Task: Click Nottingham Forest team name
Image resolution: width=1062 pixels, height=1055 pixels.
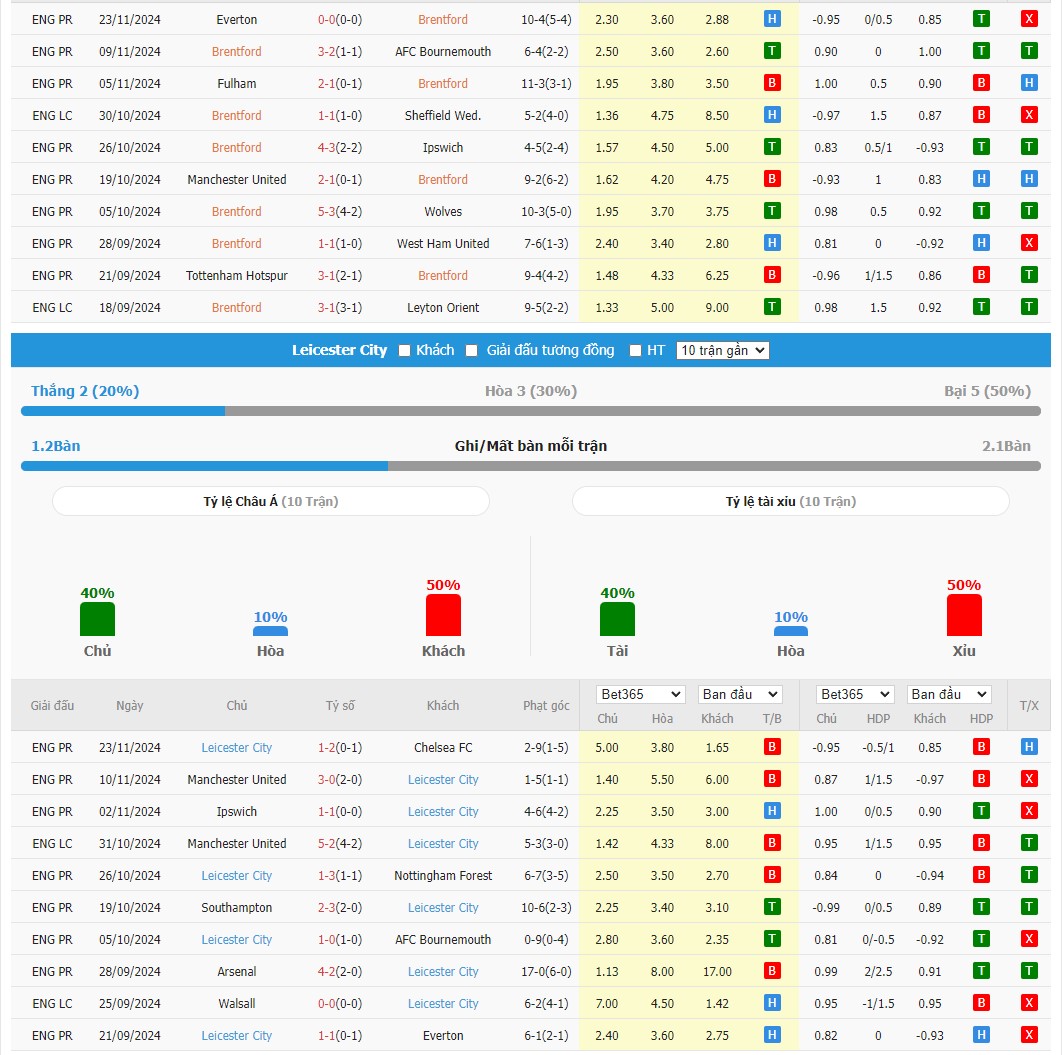Action: [x=443, y=875]
